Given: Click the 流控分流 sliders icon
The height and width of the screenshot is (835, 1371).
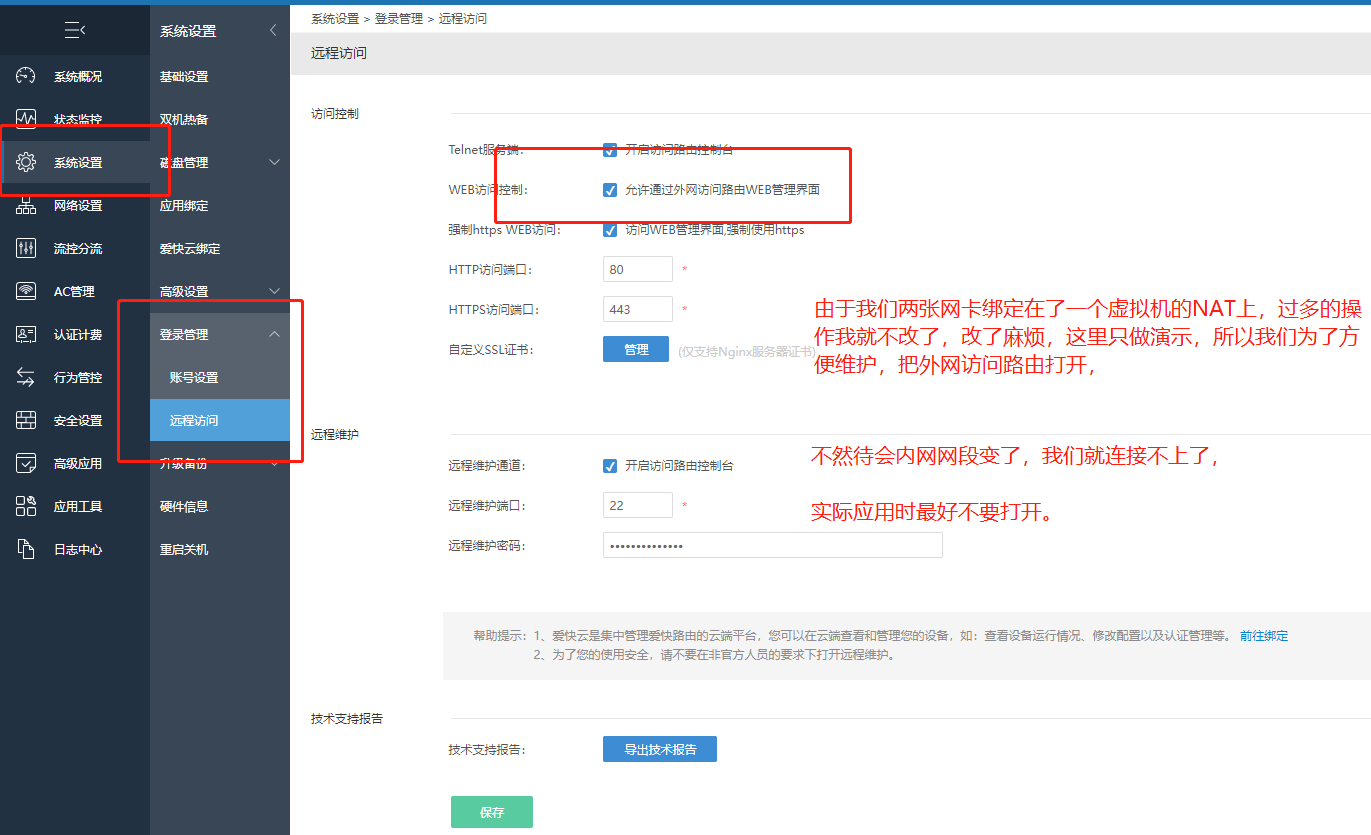Looking at the screenshot, I should (26, 248).
